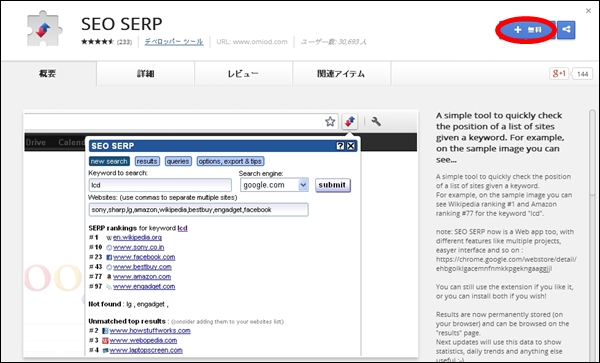Image resolution: width=600 pixels, height=363 pixels.
Task: Click the submit button
Action: pos(333,185)
